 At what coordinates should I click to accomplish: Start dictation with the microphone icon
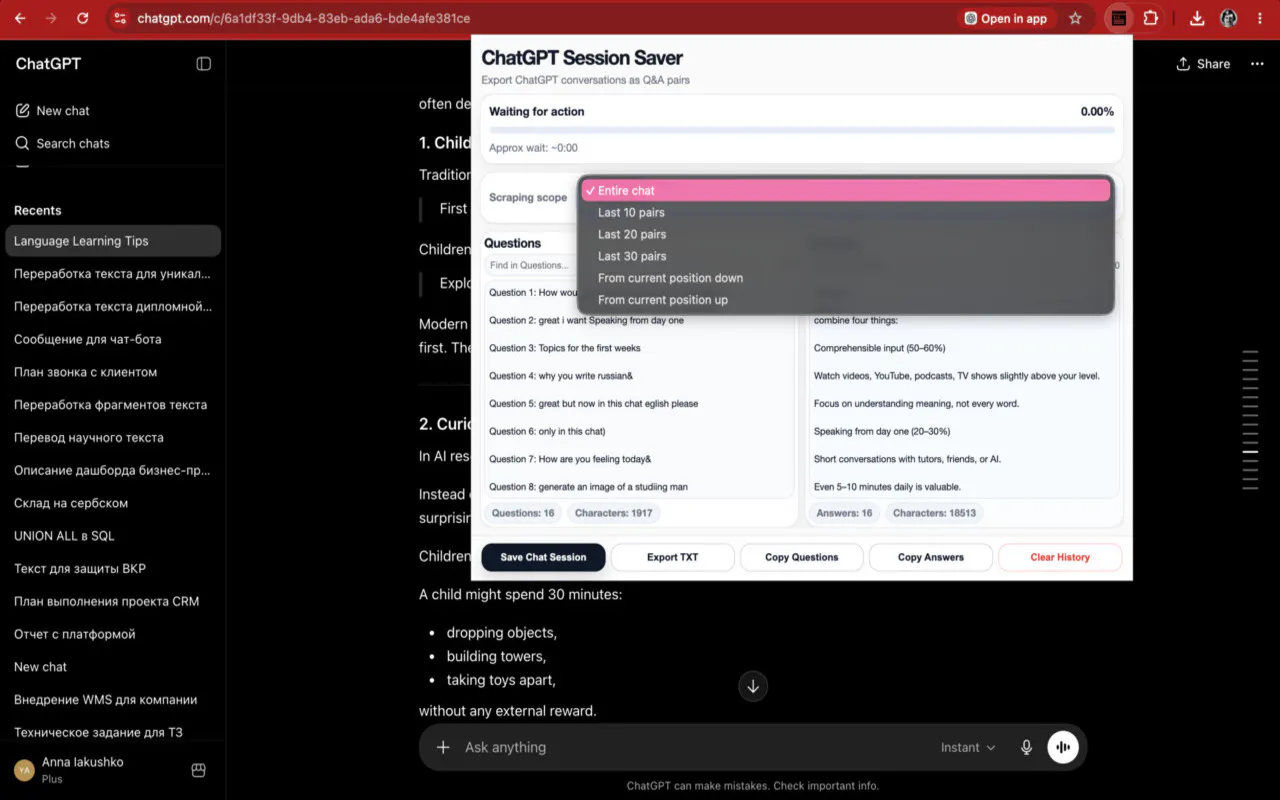(1026, 747)
